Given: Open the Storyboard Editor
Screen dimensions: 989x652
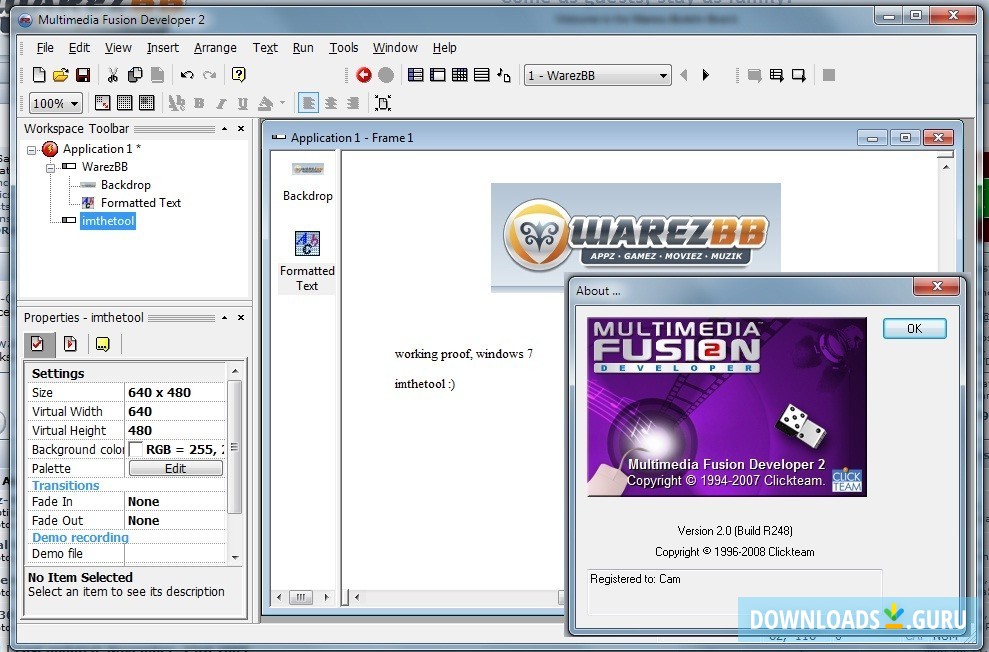Looking at the screenshot, I should point(416,74).
